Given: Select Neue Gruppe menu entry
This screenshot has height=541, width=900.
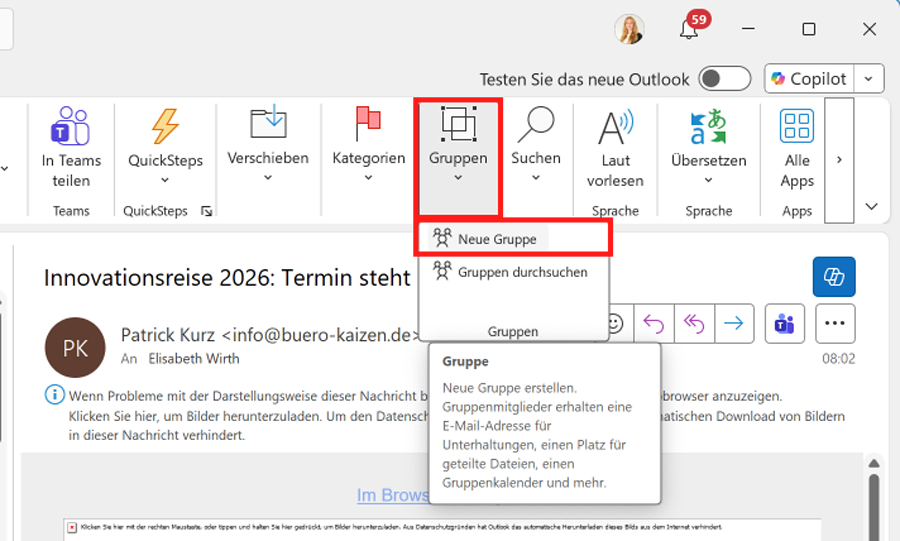Looking at the screenshot, I should pyautogui.click(x=513, y=239).
